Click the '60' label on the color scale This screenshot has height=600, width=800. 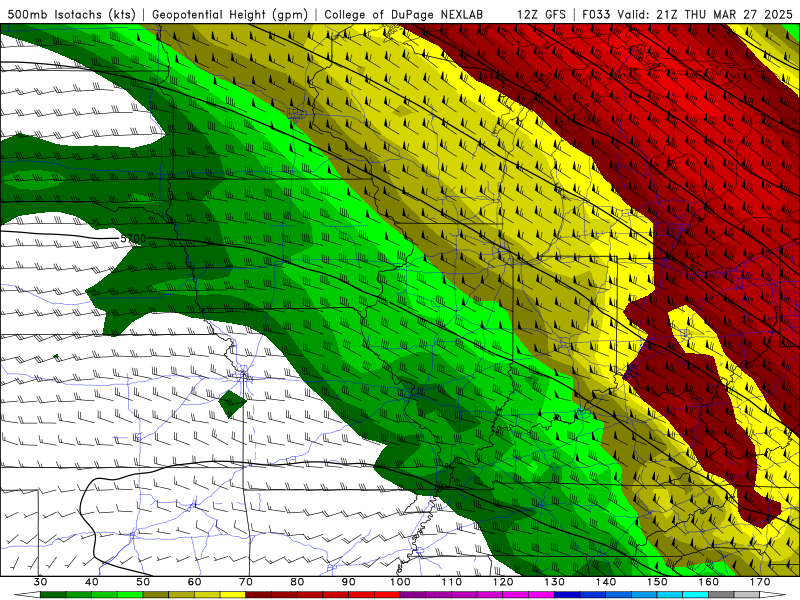[x=194, y=582]
